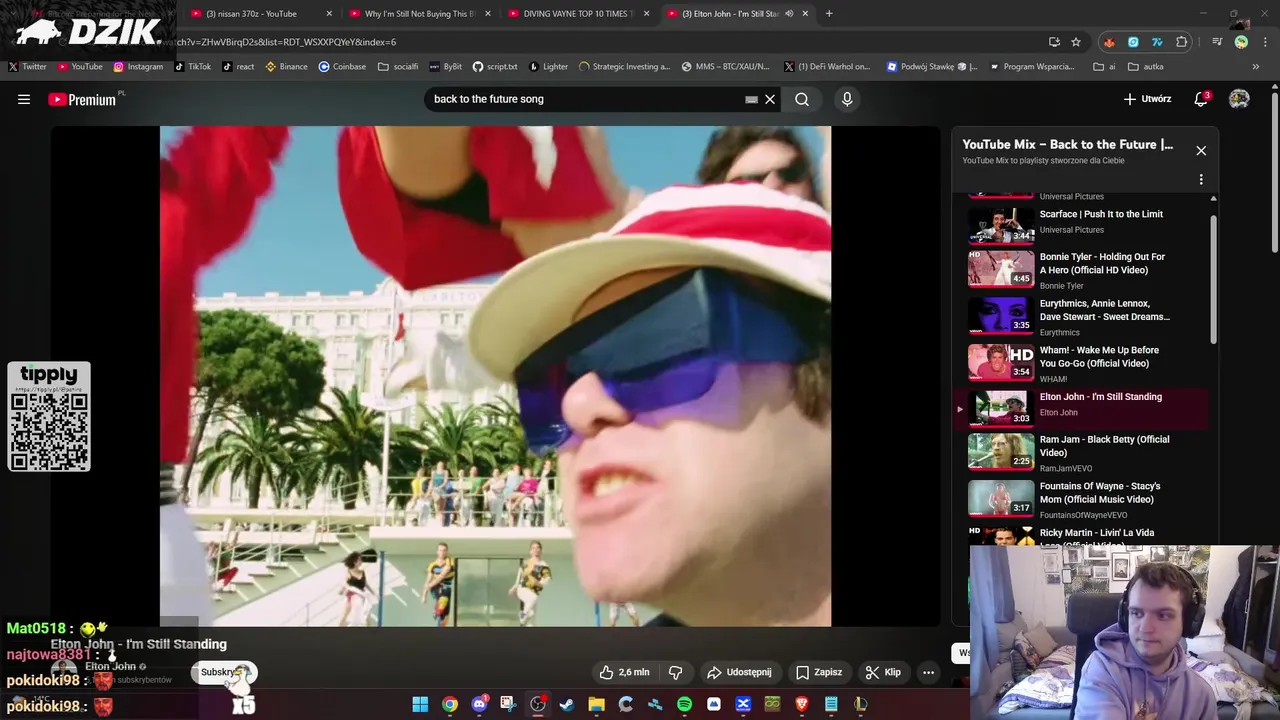Open Spotify from the taskbar

(684, 704)
